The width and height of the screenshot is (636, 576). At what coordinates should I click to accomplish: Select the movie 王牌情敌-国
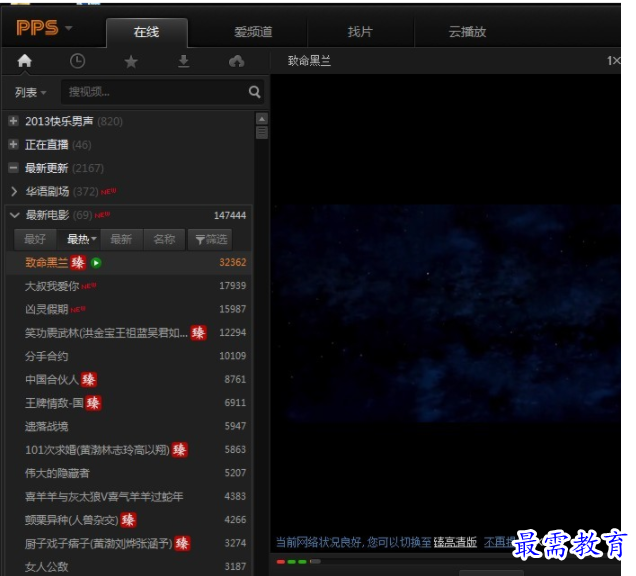tap(54, 403)
